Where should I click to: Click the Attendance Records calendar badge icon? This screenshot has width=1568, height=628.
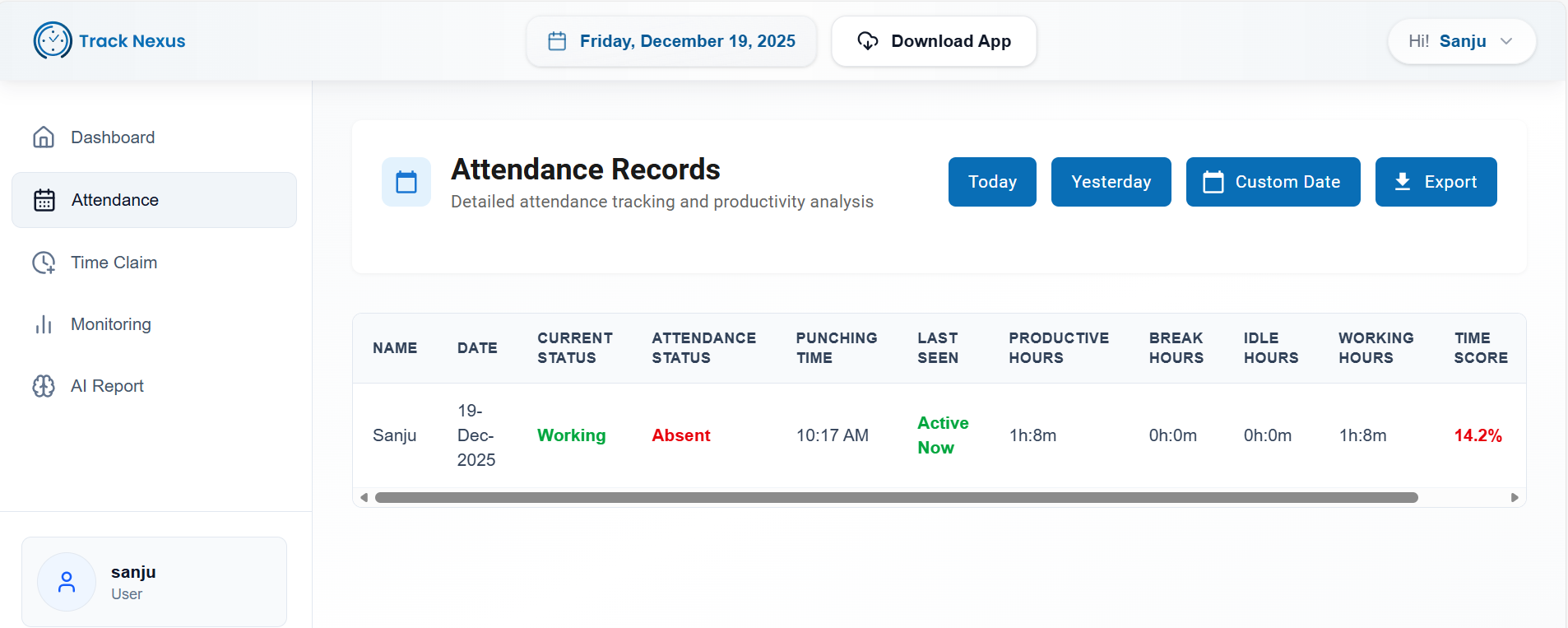pyautogui.click(x=406, y=182)
